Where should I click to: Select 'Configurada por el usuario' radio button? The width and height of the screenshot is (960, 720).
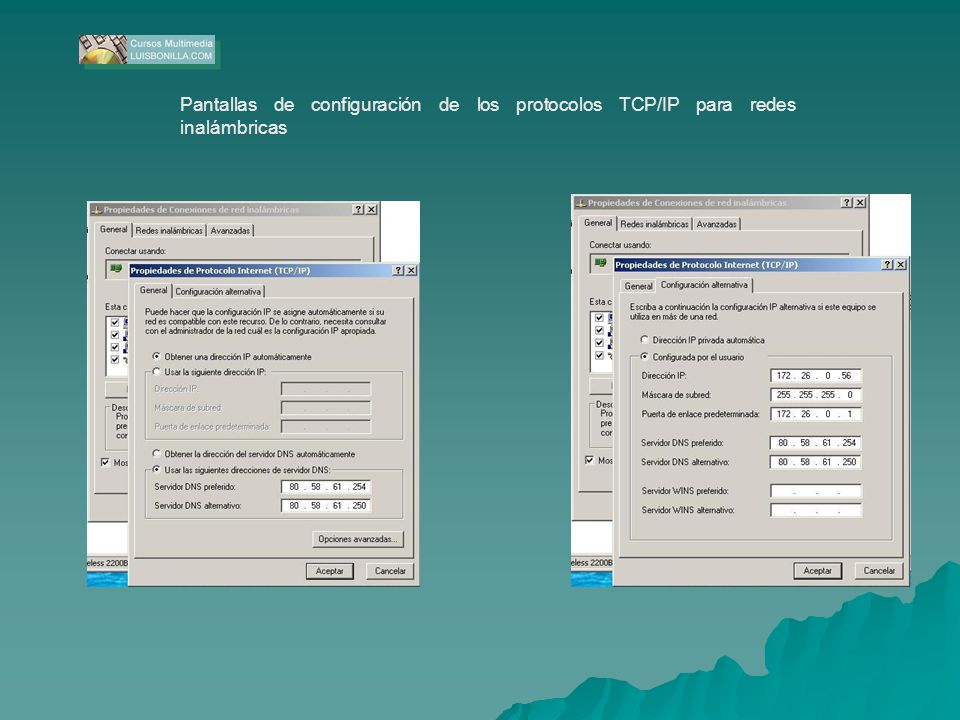644,356
